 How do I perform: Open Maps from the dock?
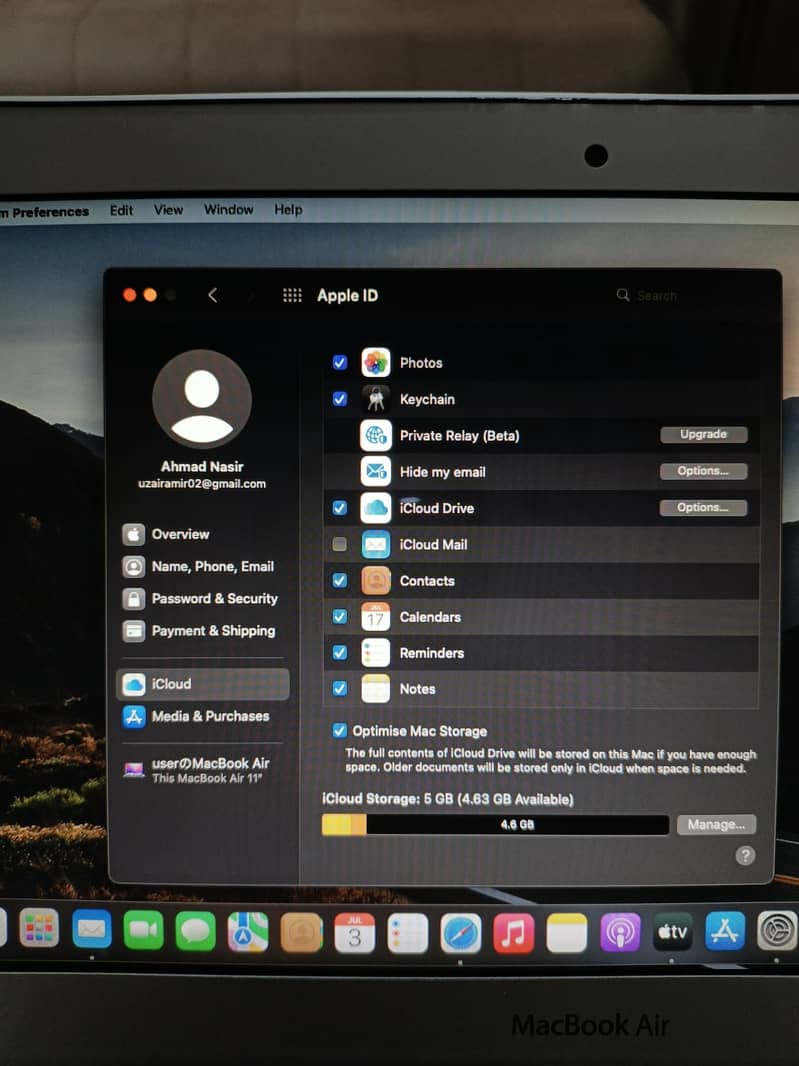[248, 931]
